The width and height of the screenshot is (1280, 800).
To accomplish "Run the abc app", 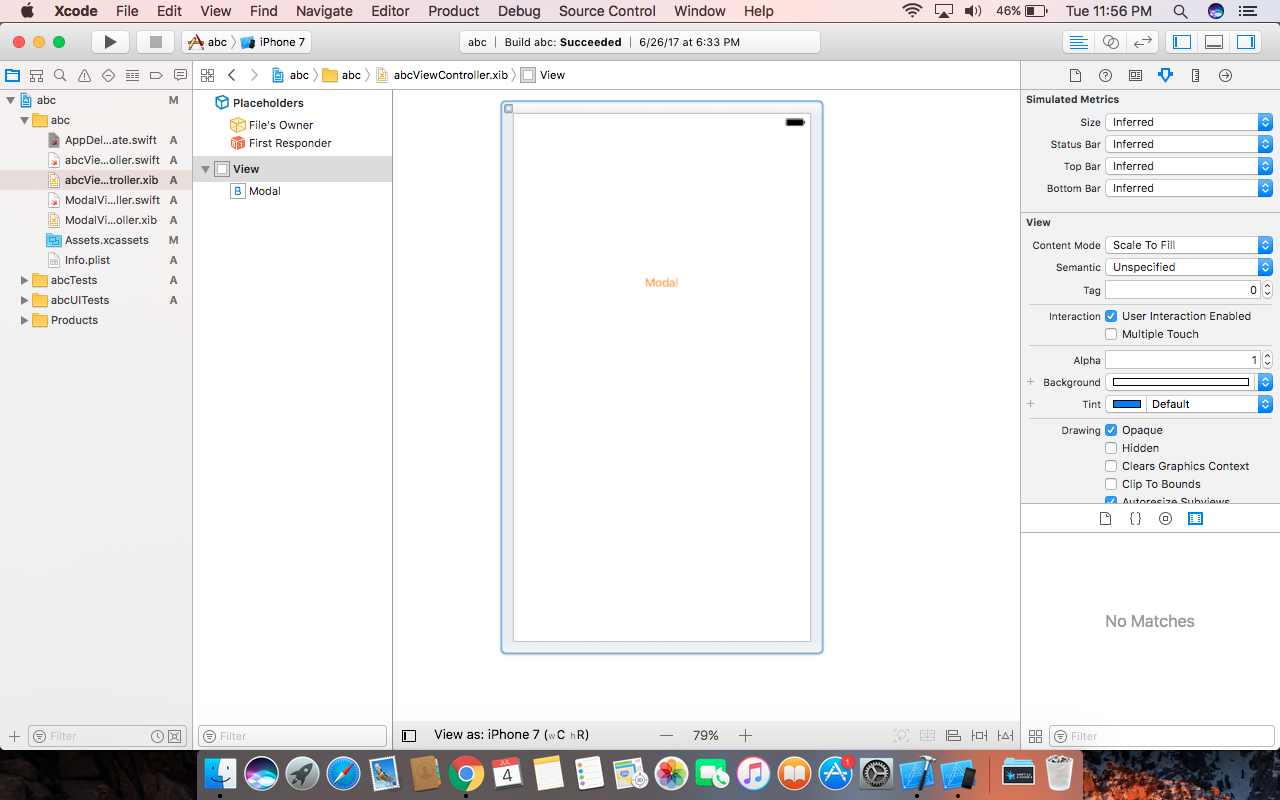I will pos(110,42).
